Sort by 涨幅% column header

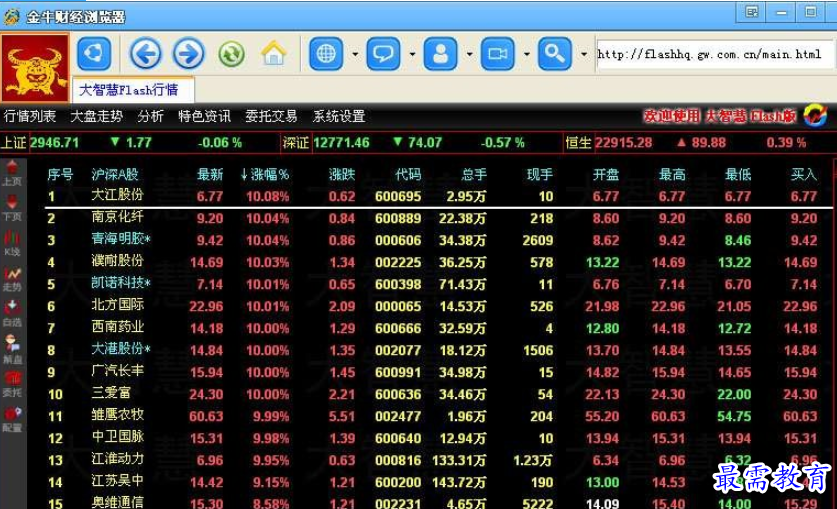(x=264, y=174)
